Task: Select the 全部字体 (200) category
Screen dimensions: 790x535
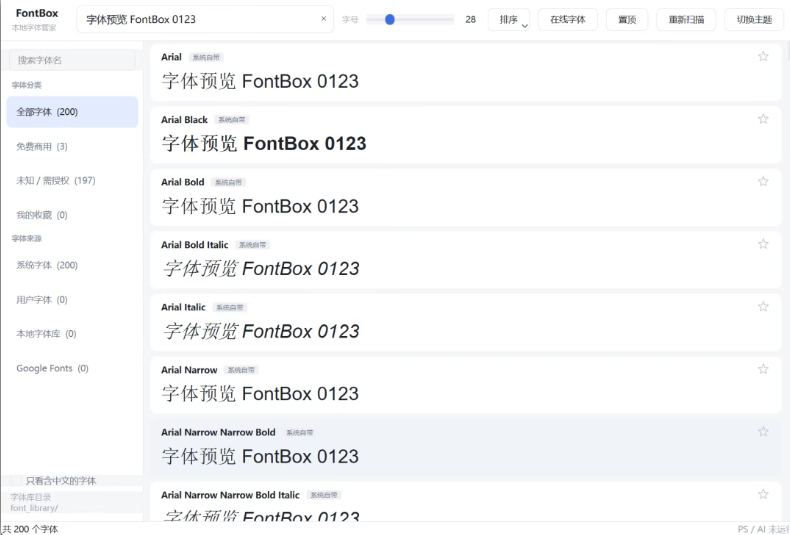Action: pyautogui.click(x=72, y=112)
